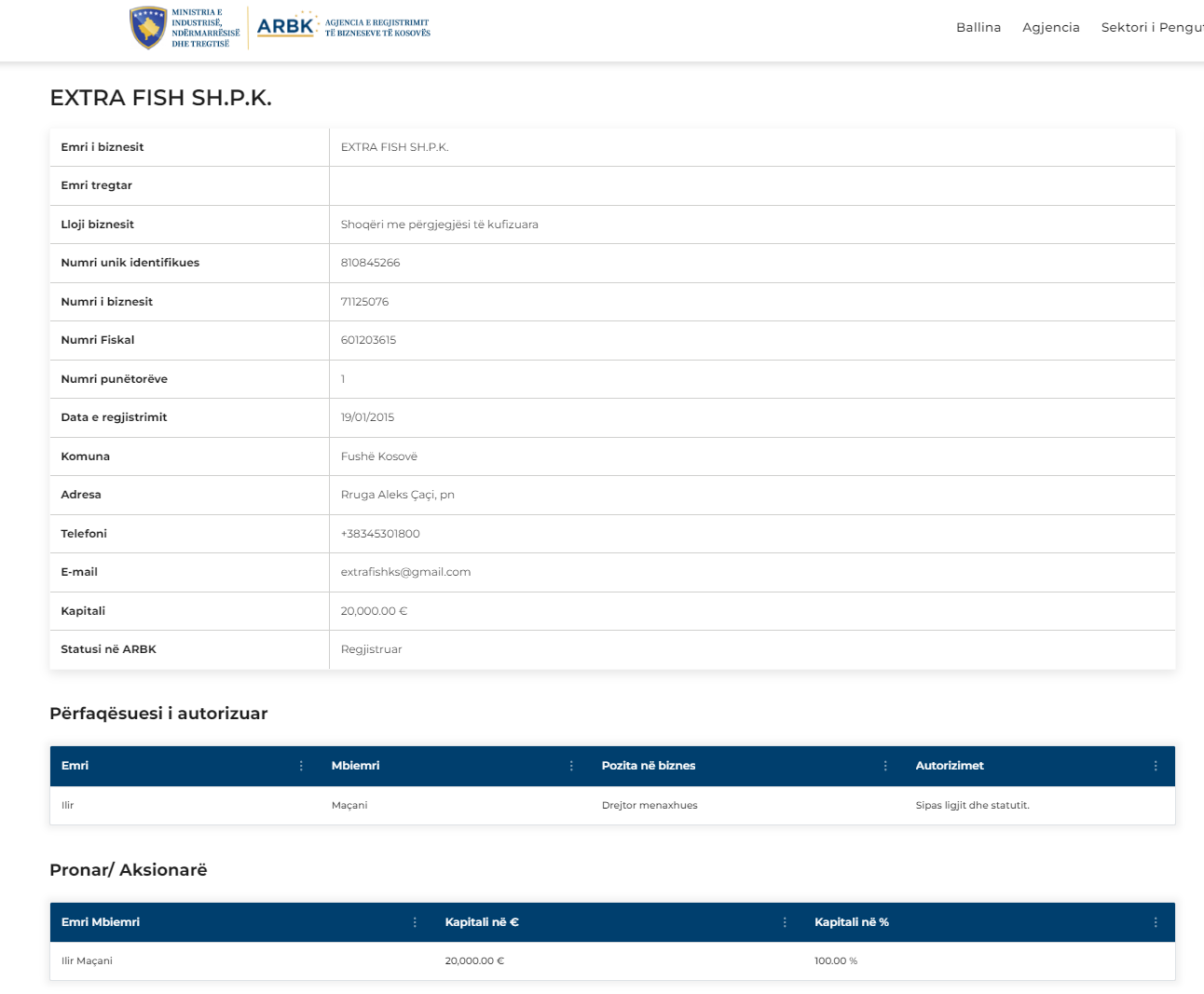The width and height of the screenshot is (1204, 994).
Task: Click registration date 19/01/2015
Action: (367, 417)
